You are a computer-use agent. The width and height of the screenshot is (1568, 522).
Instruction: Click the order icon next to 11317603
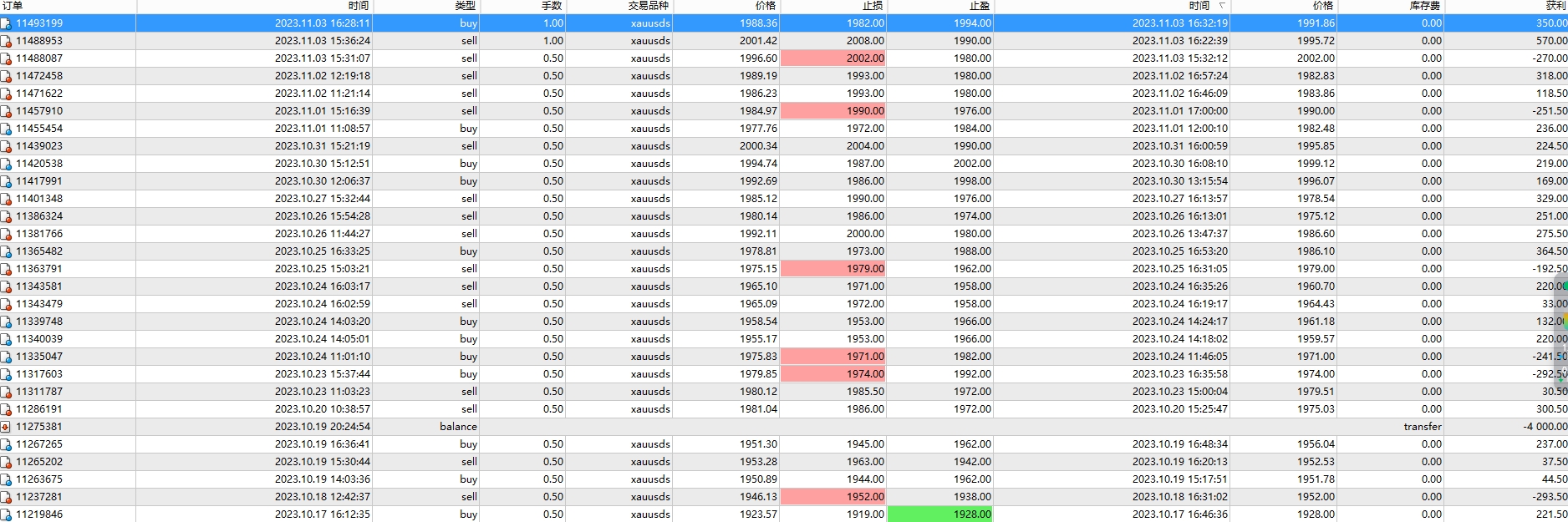6,374
